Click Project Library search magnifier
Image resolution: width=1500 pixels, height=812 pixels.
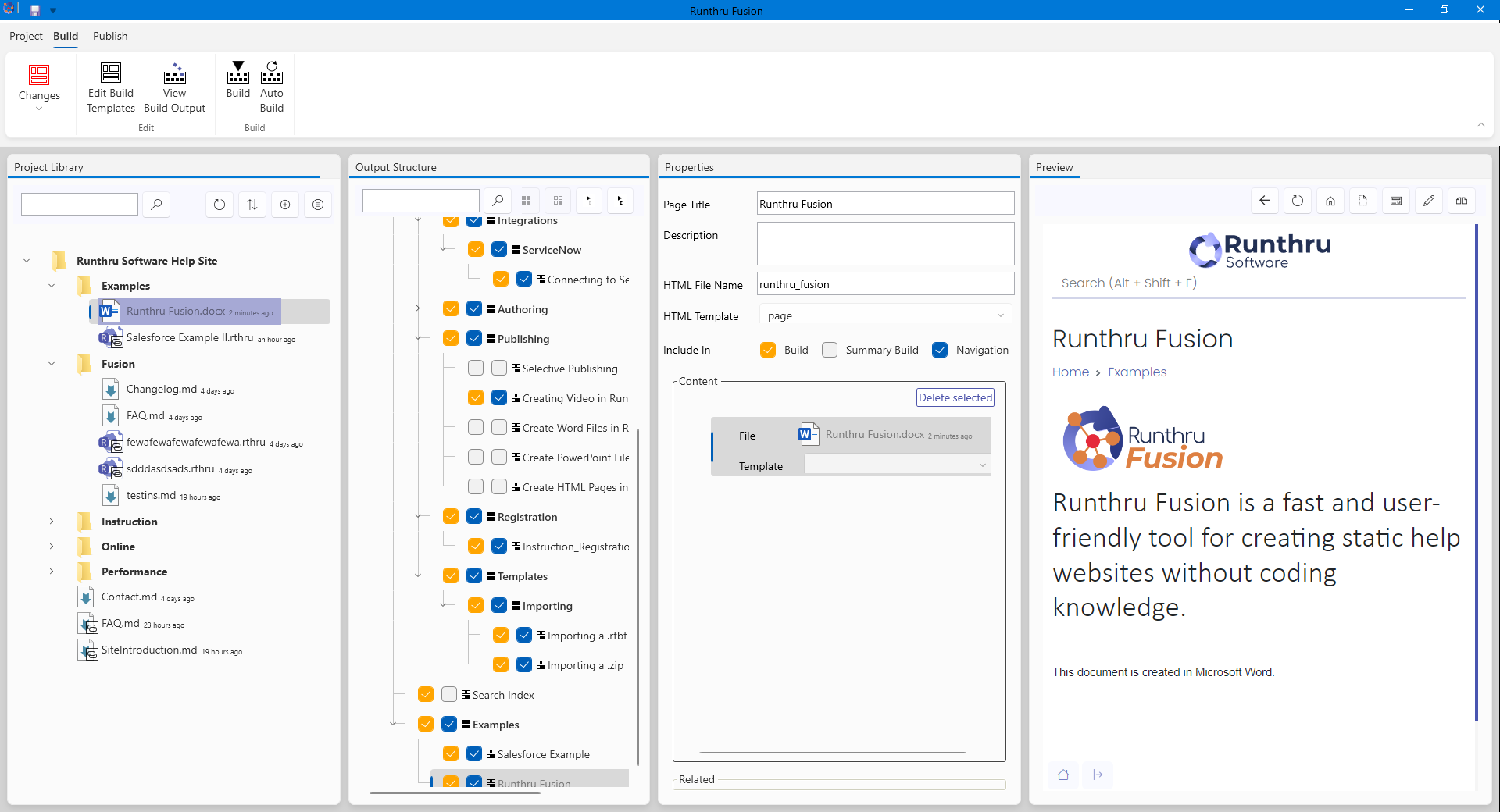pos(156,205)
